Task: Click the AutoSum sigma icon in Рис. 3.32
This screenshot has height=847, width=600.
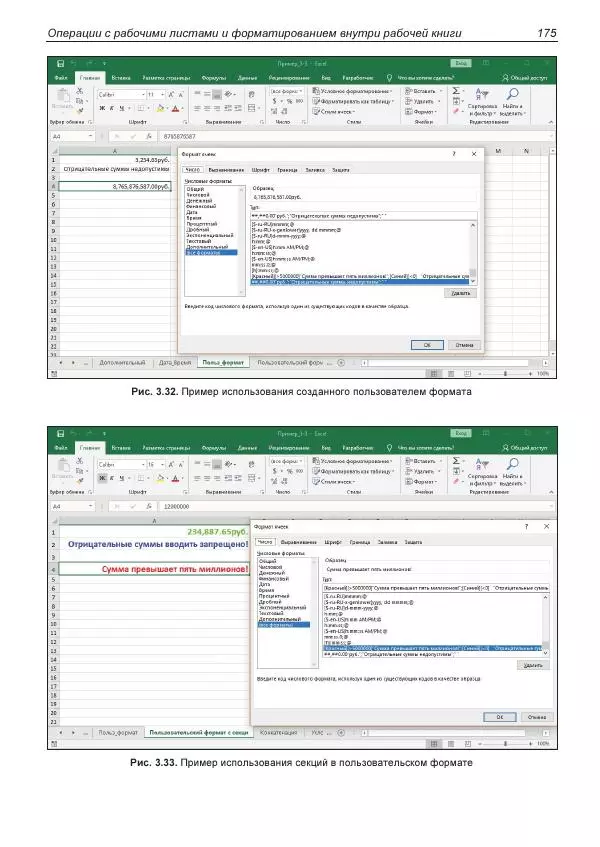Action: [456, 91]
